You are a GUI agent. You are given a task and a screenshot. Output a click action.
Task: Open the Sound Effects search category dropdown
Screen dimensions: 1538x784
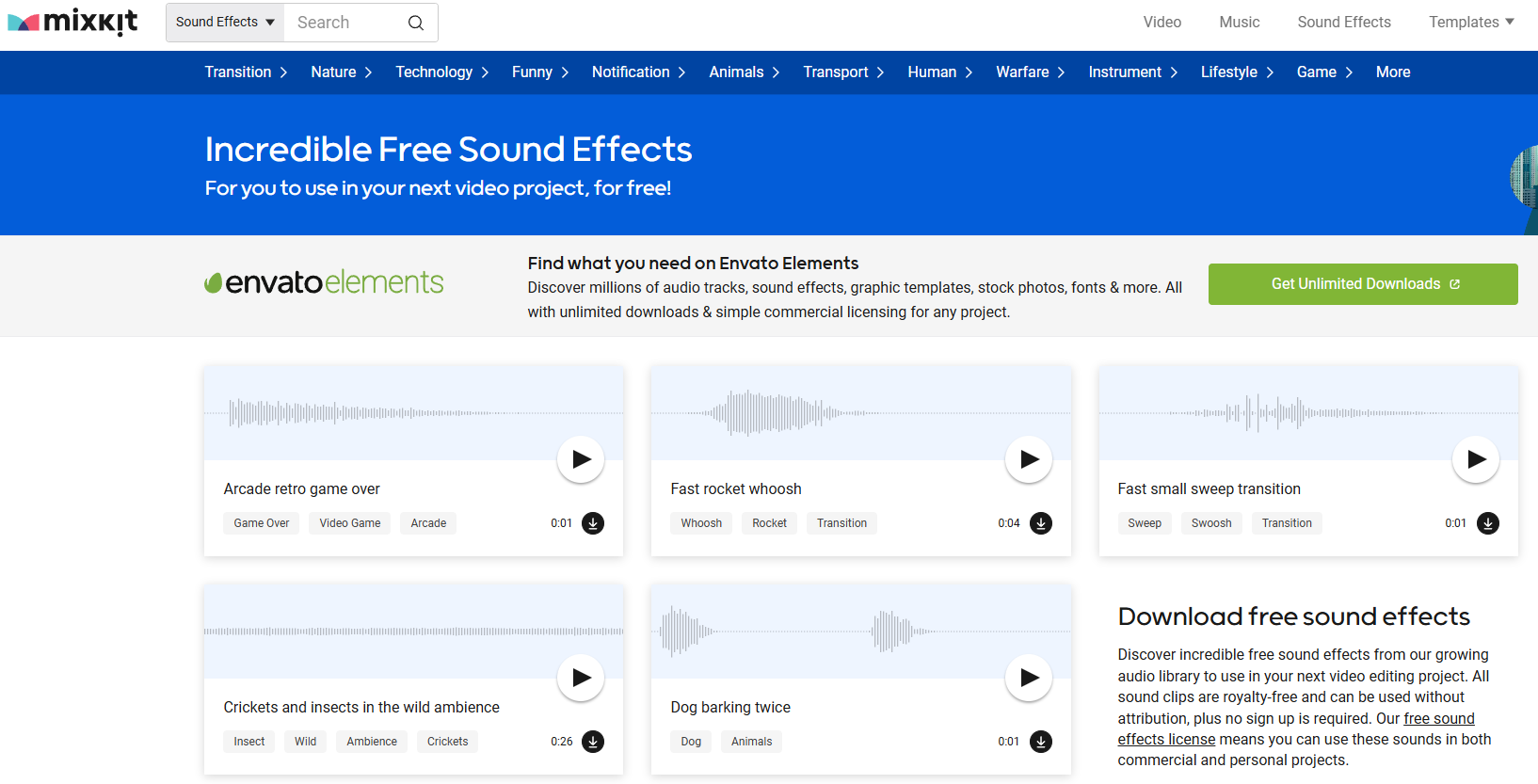tap(225, 23)
